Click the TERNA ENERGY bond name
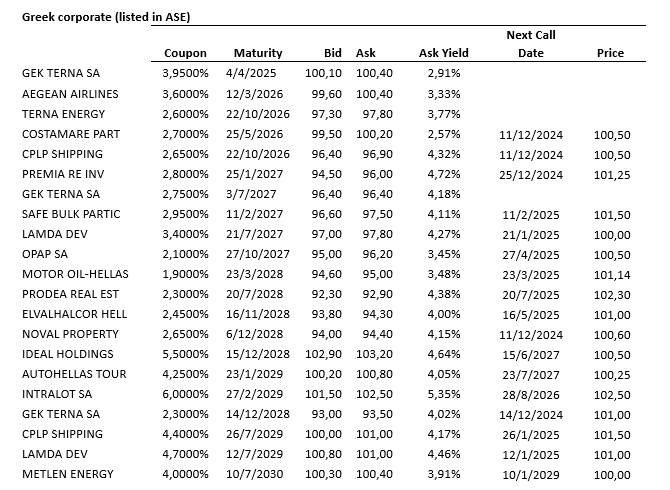 tap(64, 113)
